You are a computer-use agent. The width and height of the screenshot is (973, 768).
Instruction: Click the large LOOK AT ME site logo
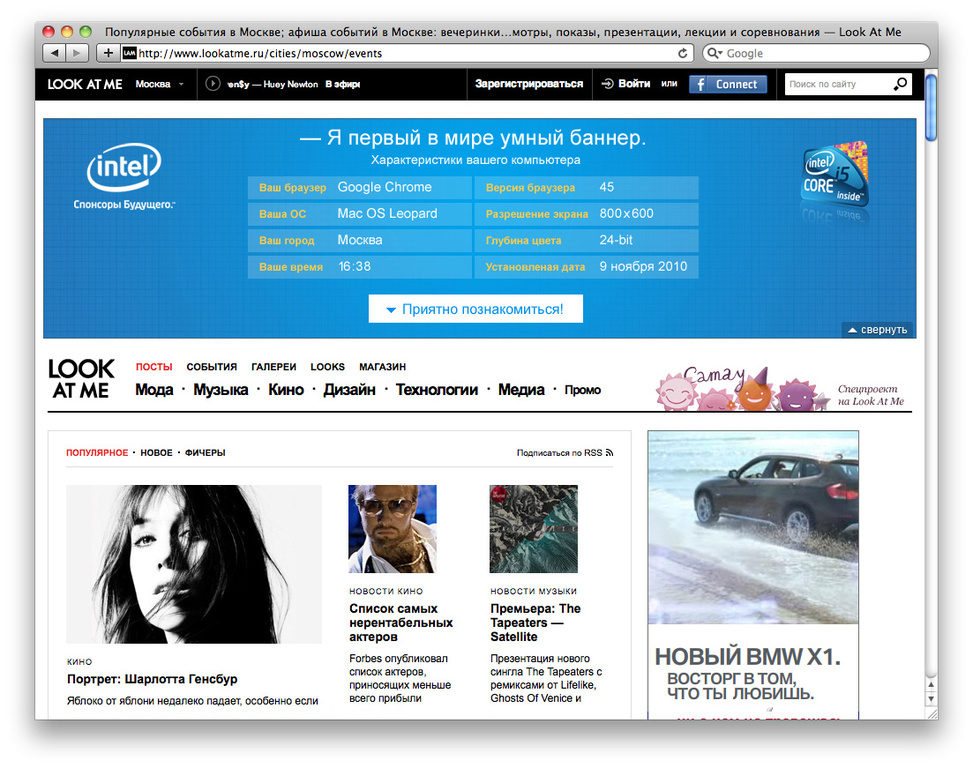pyautogui.click(x=81, y=379)
